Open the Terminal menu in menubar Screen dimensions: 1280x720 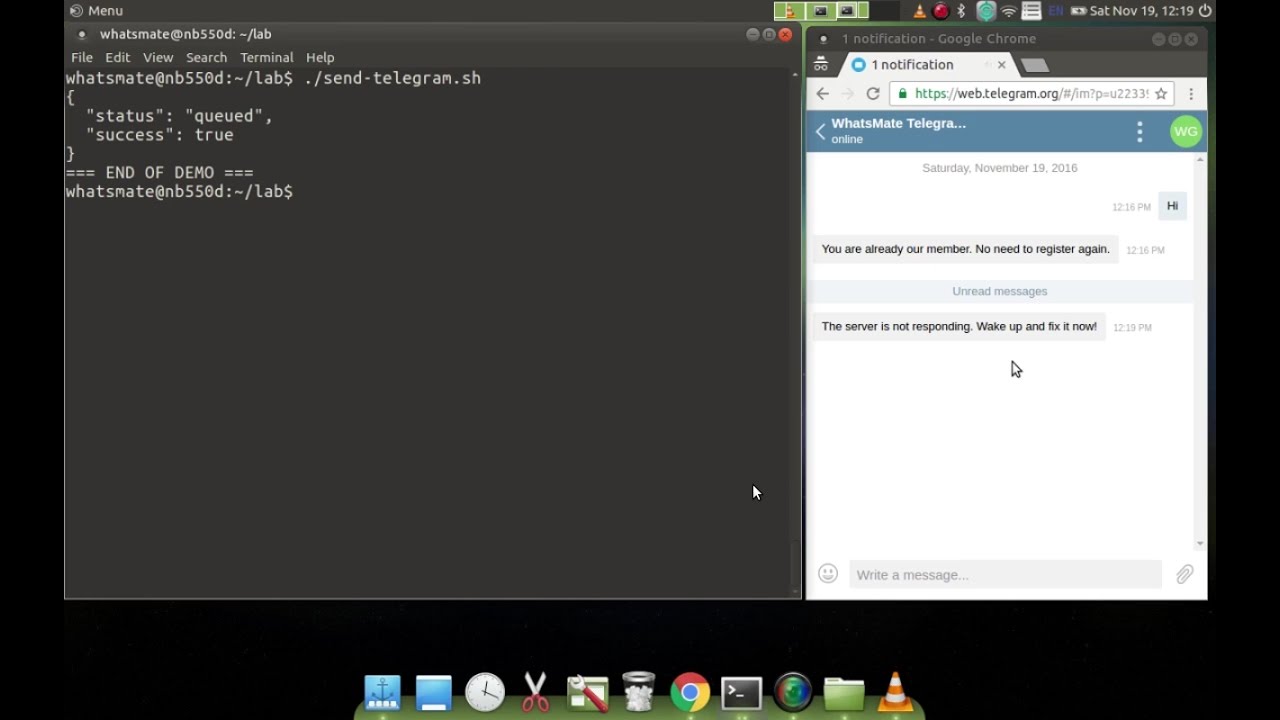[x=267, y=57]
